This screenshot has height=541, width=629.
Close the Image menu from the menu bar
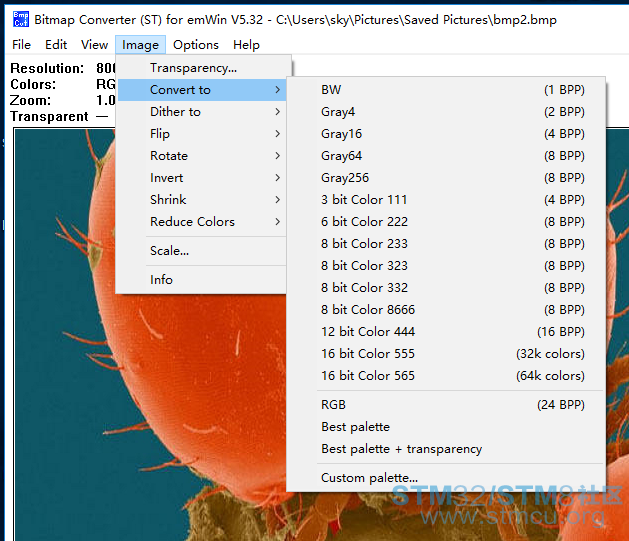(140, 45)
